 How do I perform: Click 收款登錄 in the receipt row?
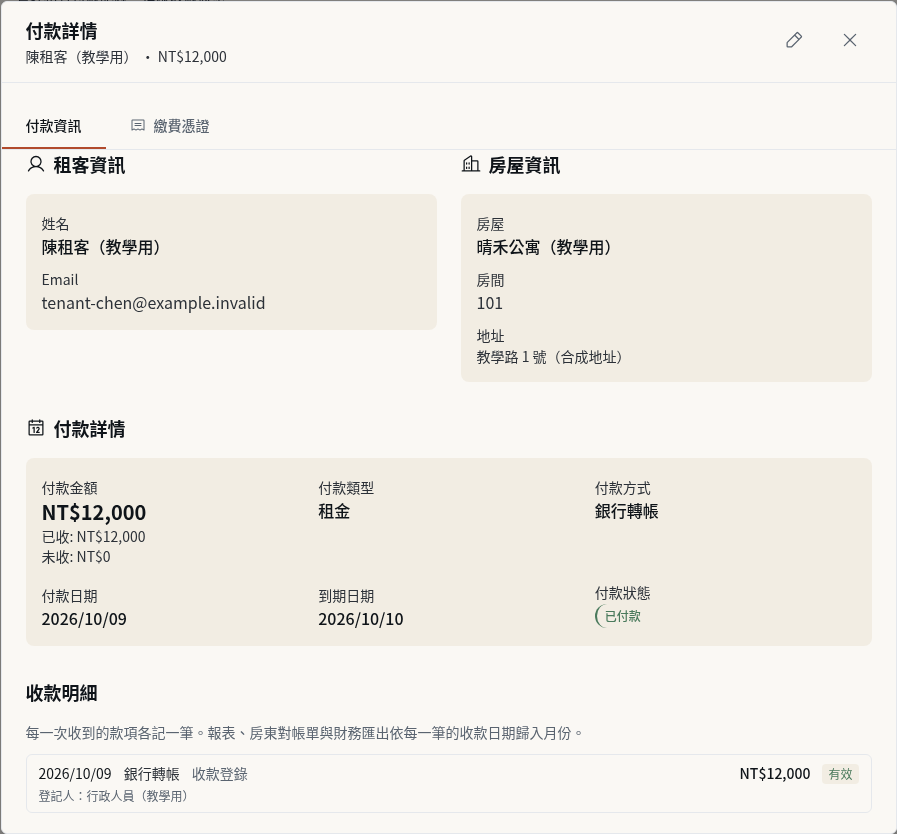(x=220, y=775)
